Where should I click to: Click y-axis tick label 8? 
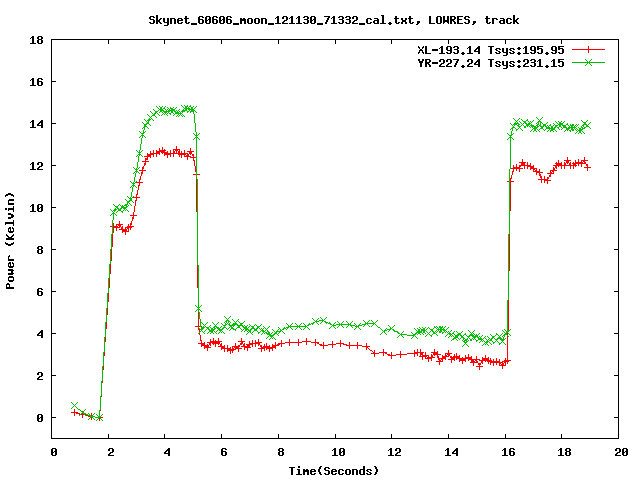40,250
